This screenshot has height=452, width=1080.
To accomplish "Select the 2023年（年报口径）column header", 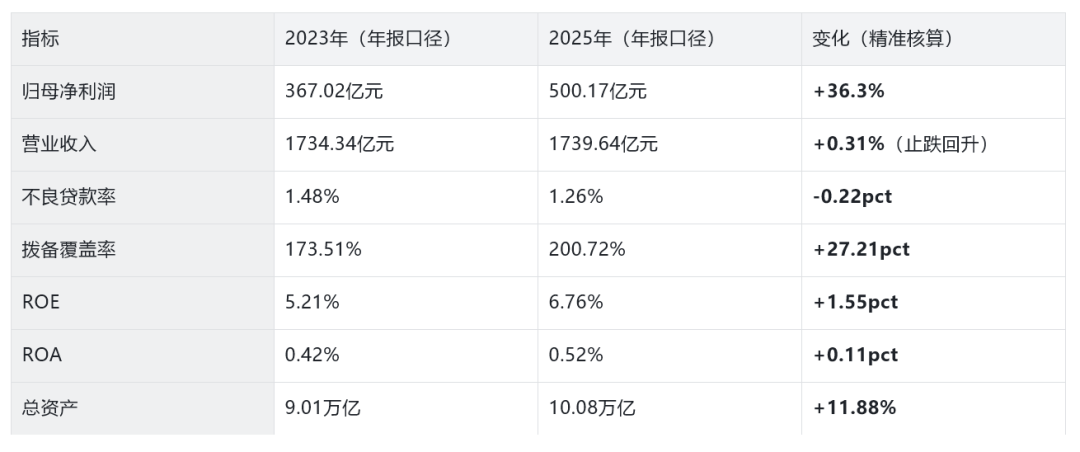I will pyautogui.click(x=369, y=39).
